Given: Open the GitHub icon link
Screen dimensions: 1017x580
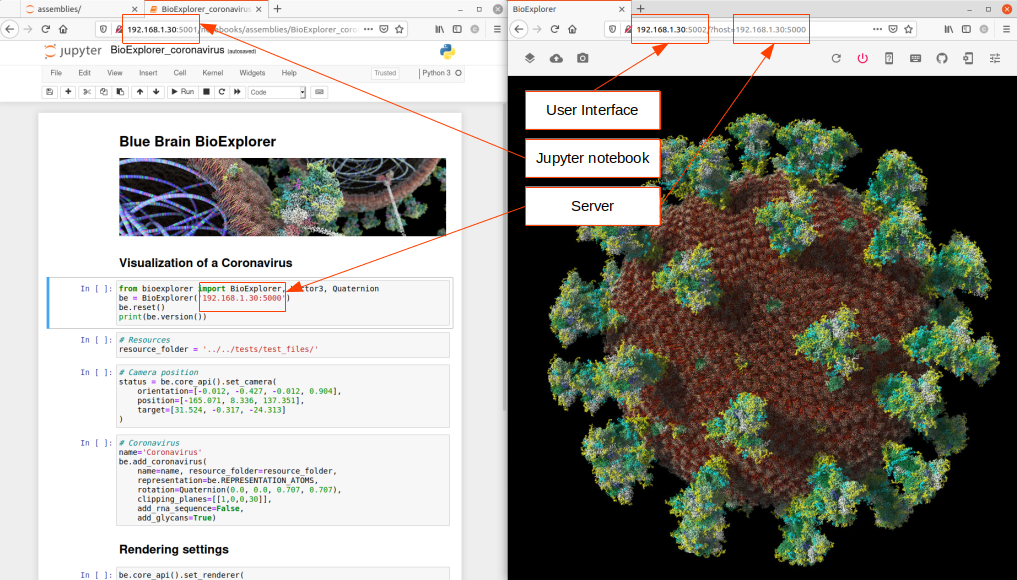Looking at the screenshot, I should (942, 58).
